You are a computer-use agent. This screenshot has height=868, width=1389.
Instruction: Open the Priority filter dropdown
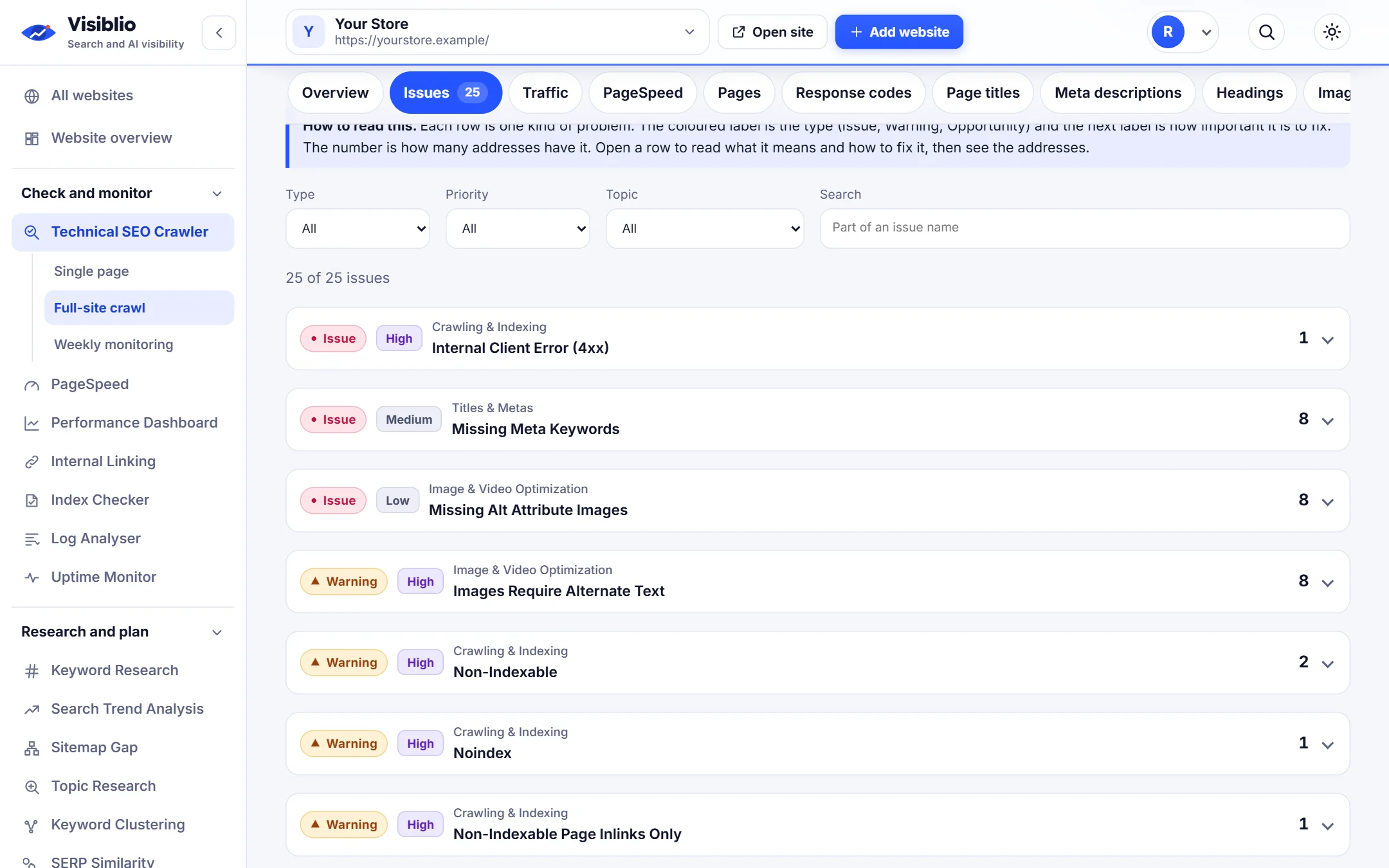click(x=518, y=228)
